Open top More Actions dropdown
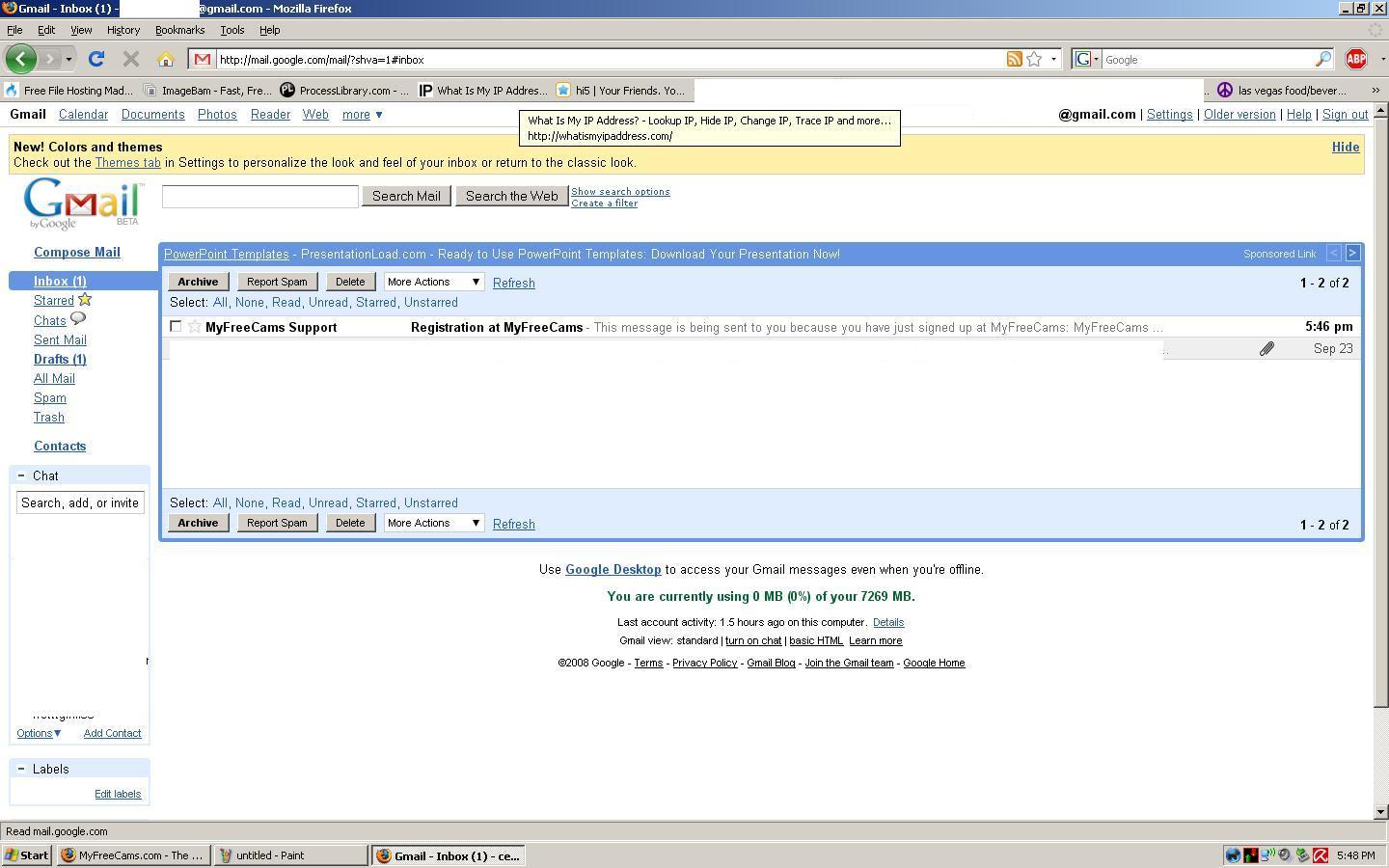 click(433, 282)
